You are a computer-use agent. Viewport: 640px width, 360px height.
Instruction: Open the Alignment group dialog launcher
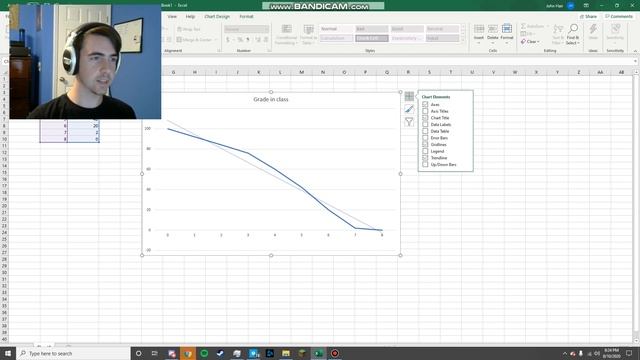coord(219,51)
